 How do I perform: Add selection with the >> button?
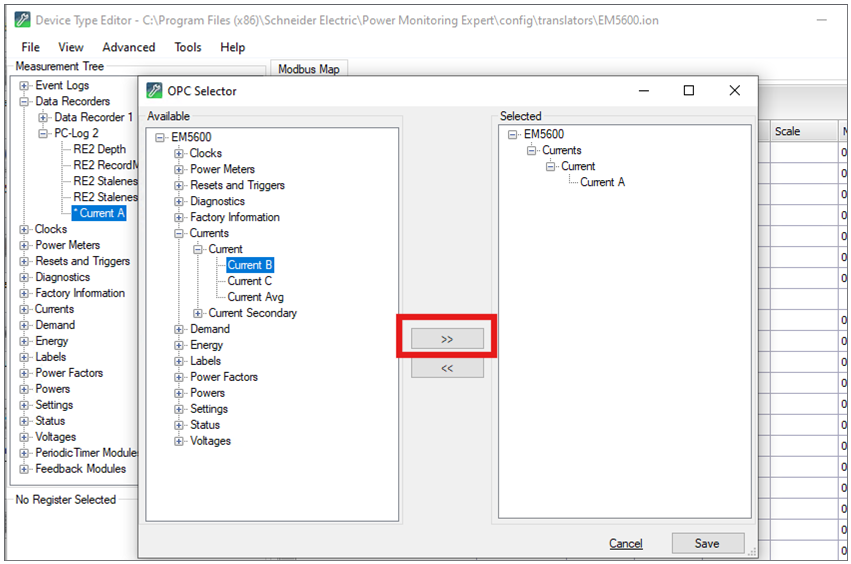(x=447, y=339)
